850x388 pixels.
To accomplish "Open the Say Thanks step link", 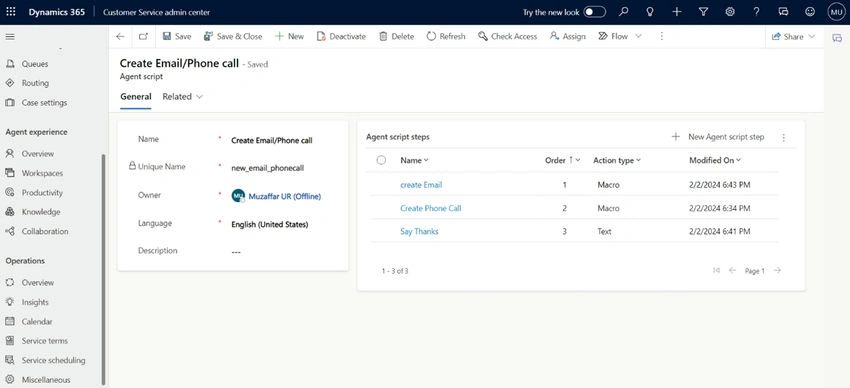I will point(419,231).
